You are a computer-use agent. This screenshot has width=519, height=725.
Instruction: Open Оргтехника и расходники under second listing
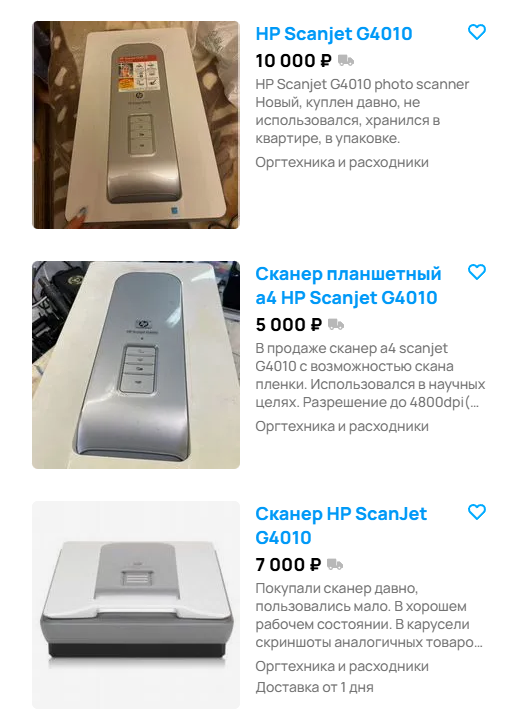tap(342, 426)
